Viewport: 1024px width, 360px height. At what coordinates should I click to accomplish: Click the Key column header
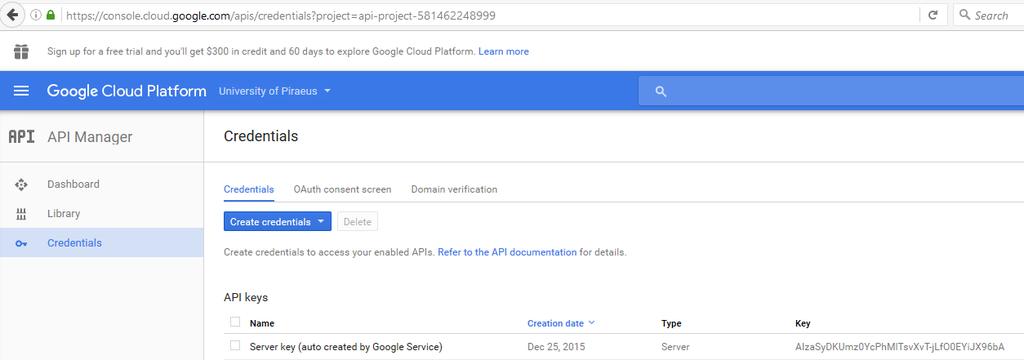[x=803, y=323]
